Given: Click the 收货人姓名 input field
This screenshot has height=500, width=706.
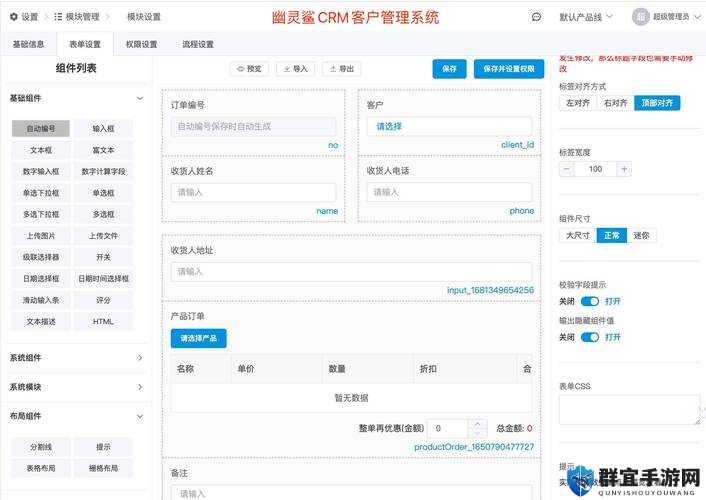Looking at the screenshot, I should click(x=253, y=192).
